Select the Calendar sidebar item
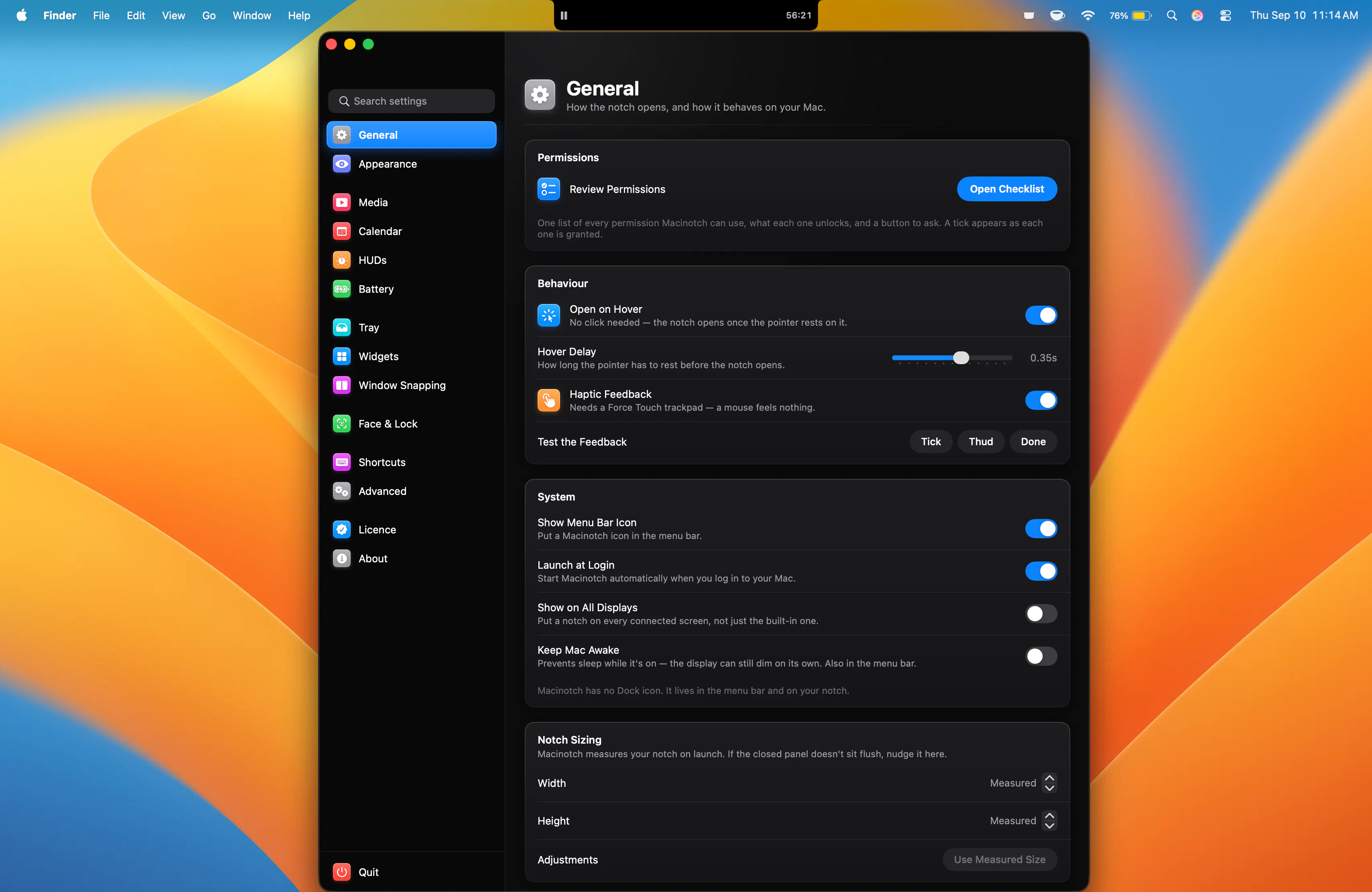The image size is (1372, 892). (x=411, y=231)
